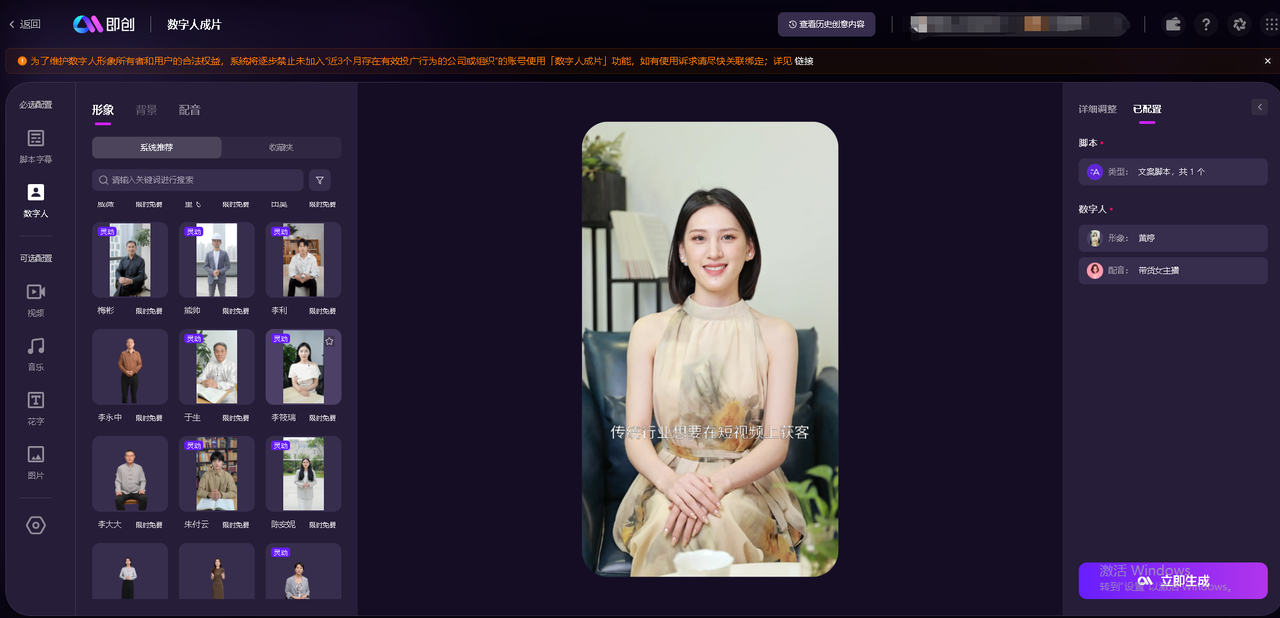Click the hexagon settings icon in sidebar
This screenshot has height=618, width=1280.
pyautogui.click(x=36, y=525)
